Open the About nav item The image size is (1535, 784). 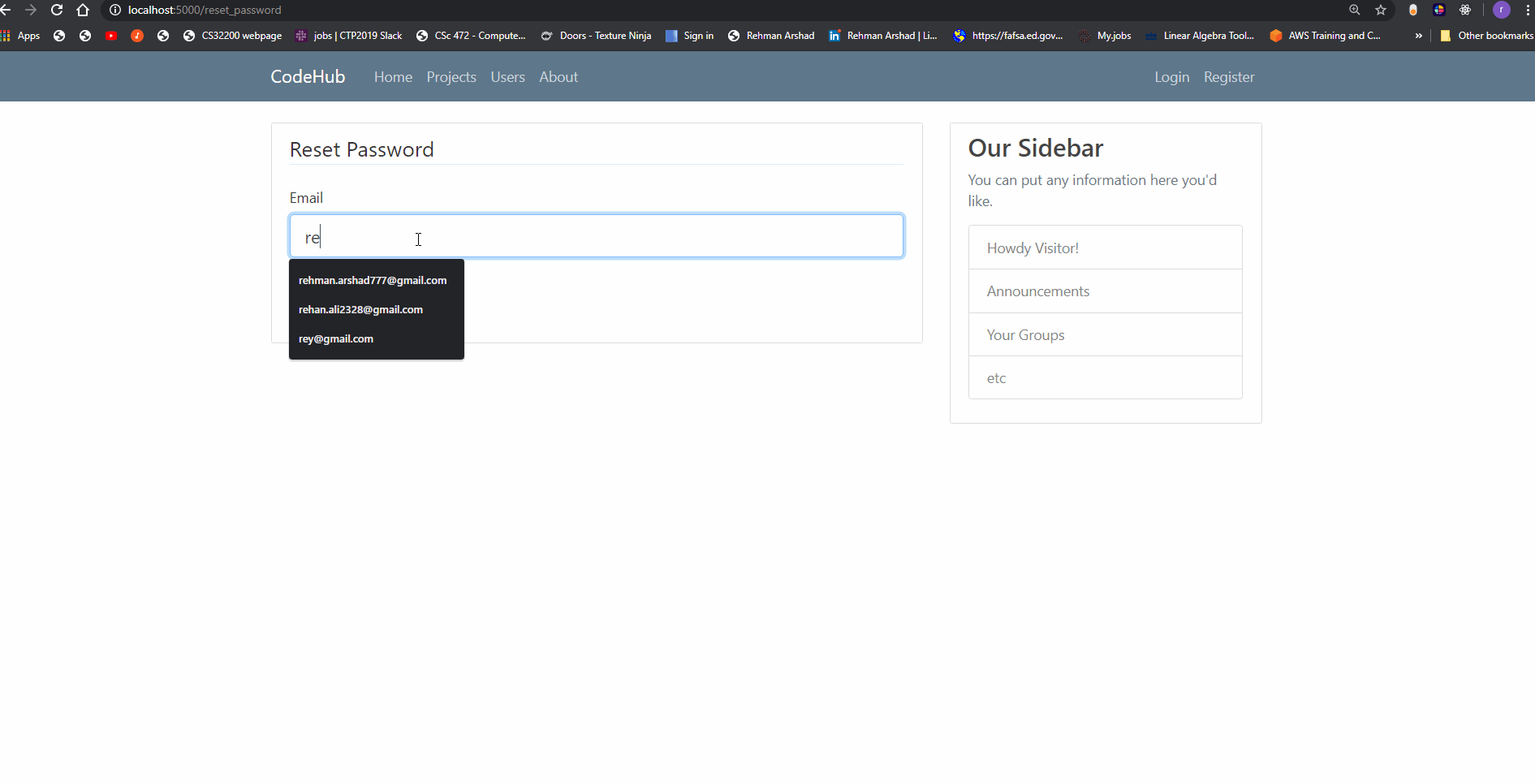pos(558,77)
